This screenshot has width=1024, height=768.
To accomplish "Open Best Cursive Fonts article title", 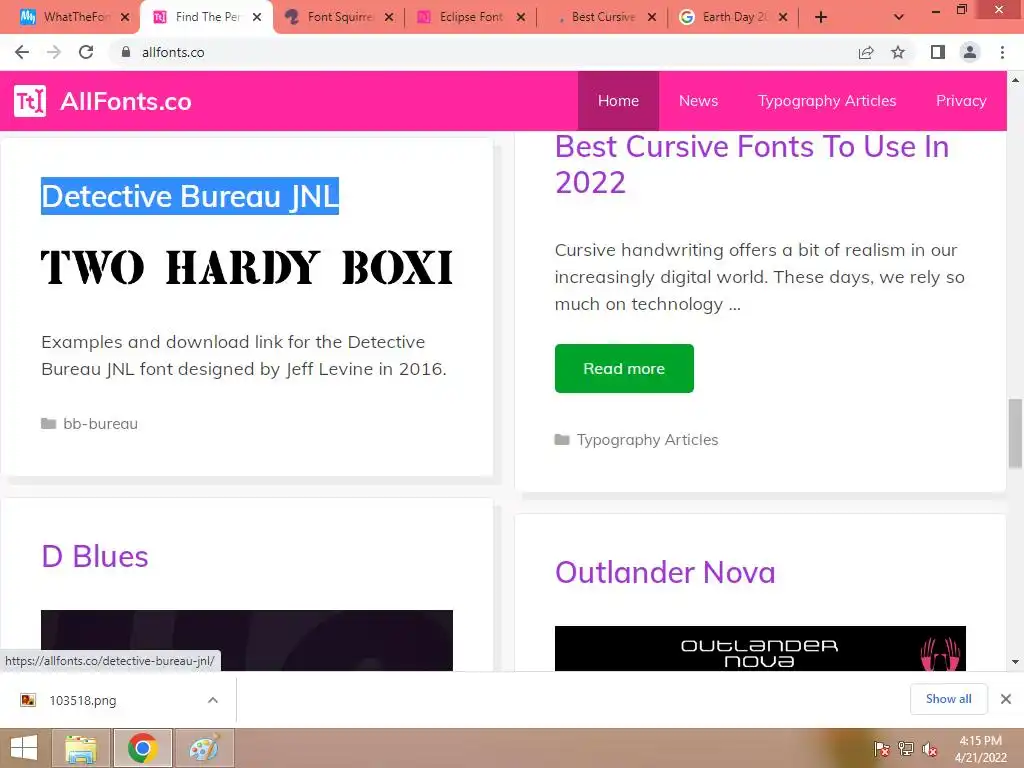I will pyautogui.click(x=751, y=165).
